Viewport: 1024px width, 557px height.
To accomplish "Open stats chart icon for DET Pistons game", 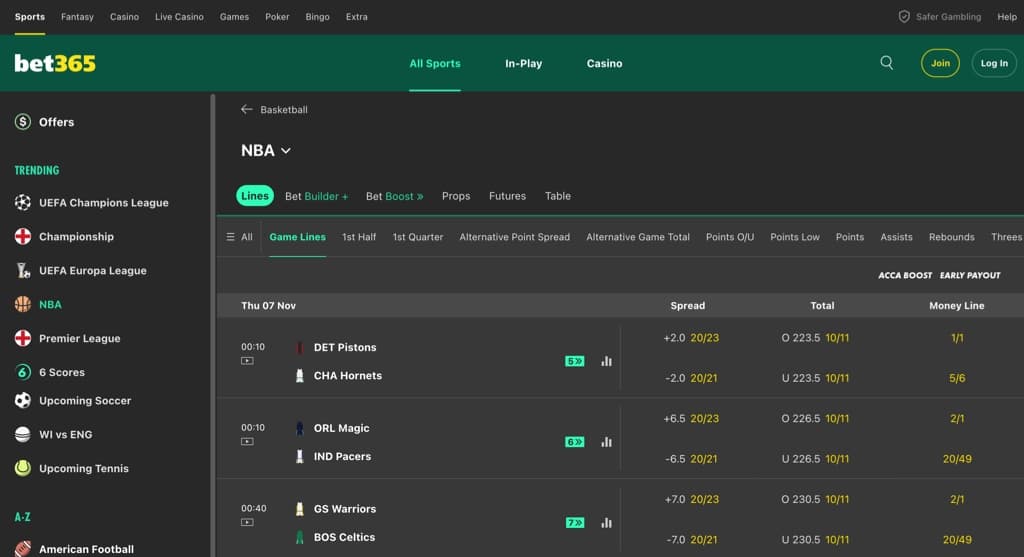I will click(x=607, y=361).
